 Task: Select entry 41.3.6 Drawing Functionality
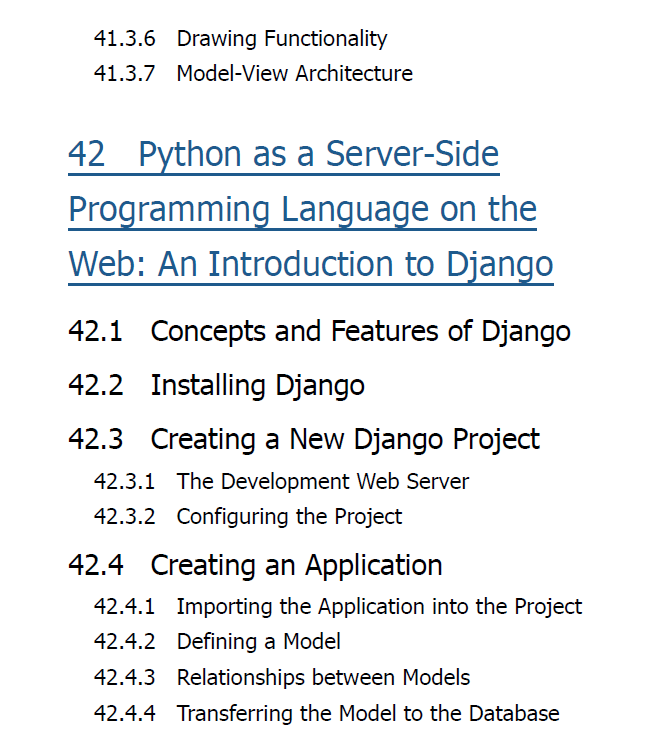click(x=241, y=39)
